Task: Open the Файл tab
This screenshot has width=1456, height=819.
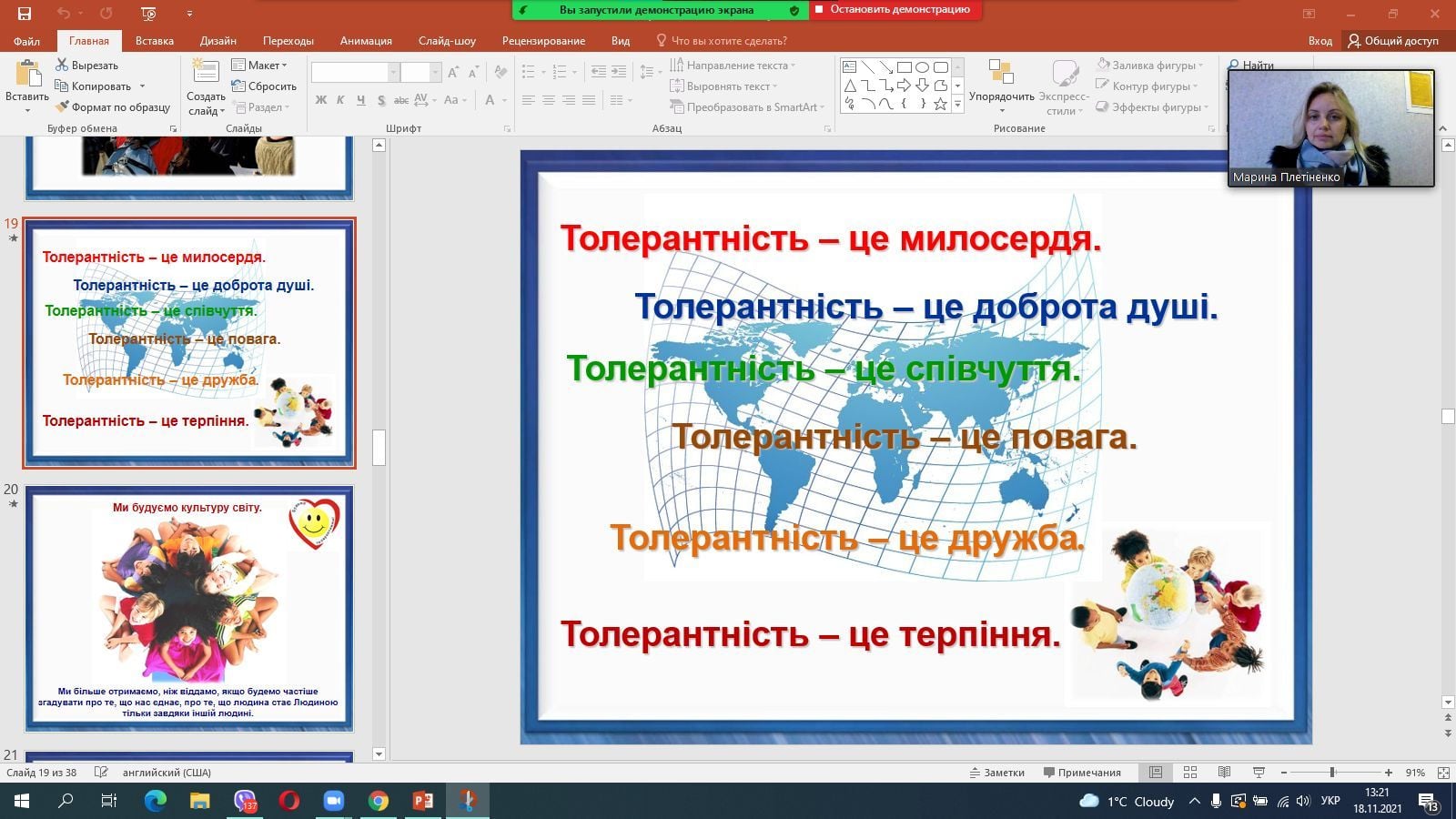Action: 26,41
